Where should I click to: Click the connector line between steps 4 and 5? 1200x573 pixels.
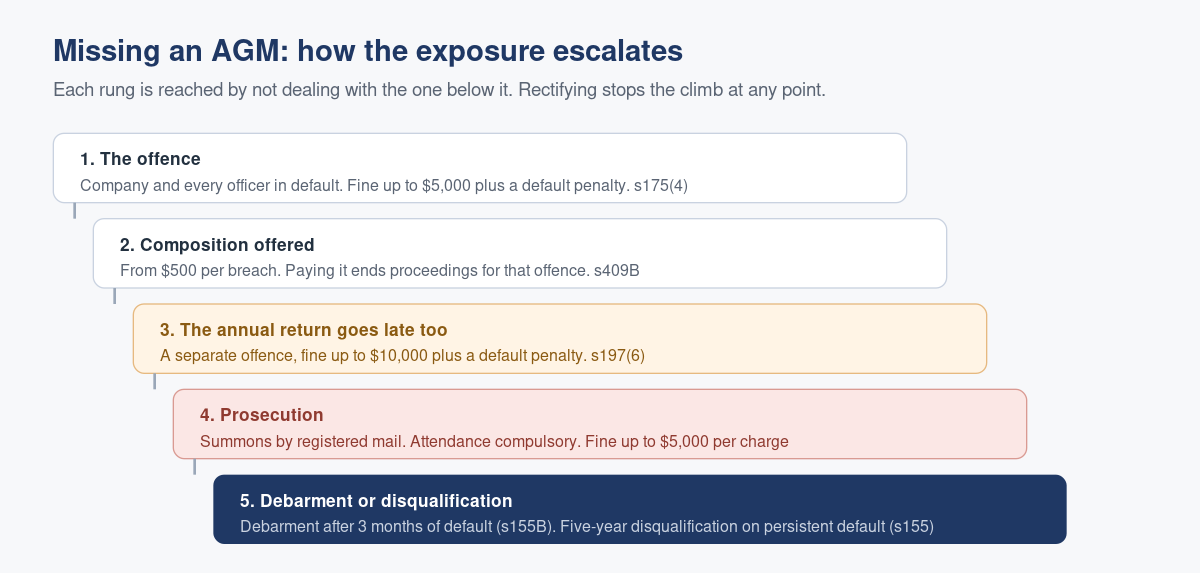(x=194, y=467)
